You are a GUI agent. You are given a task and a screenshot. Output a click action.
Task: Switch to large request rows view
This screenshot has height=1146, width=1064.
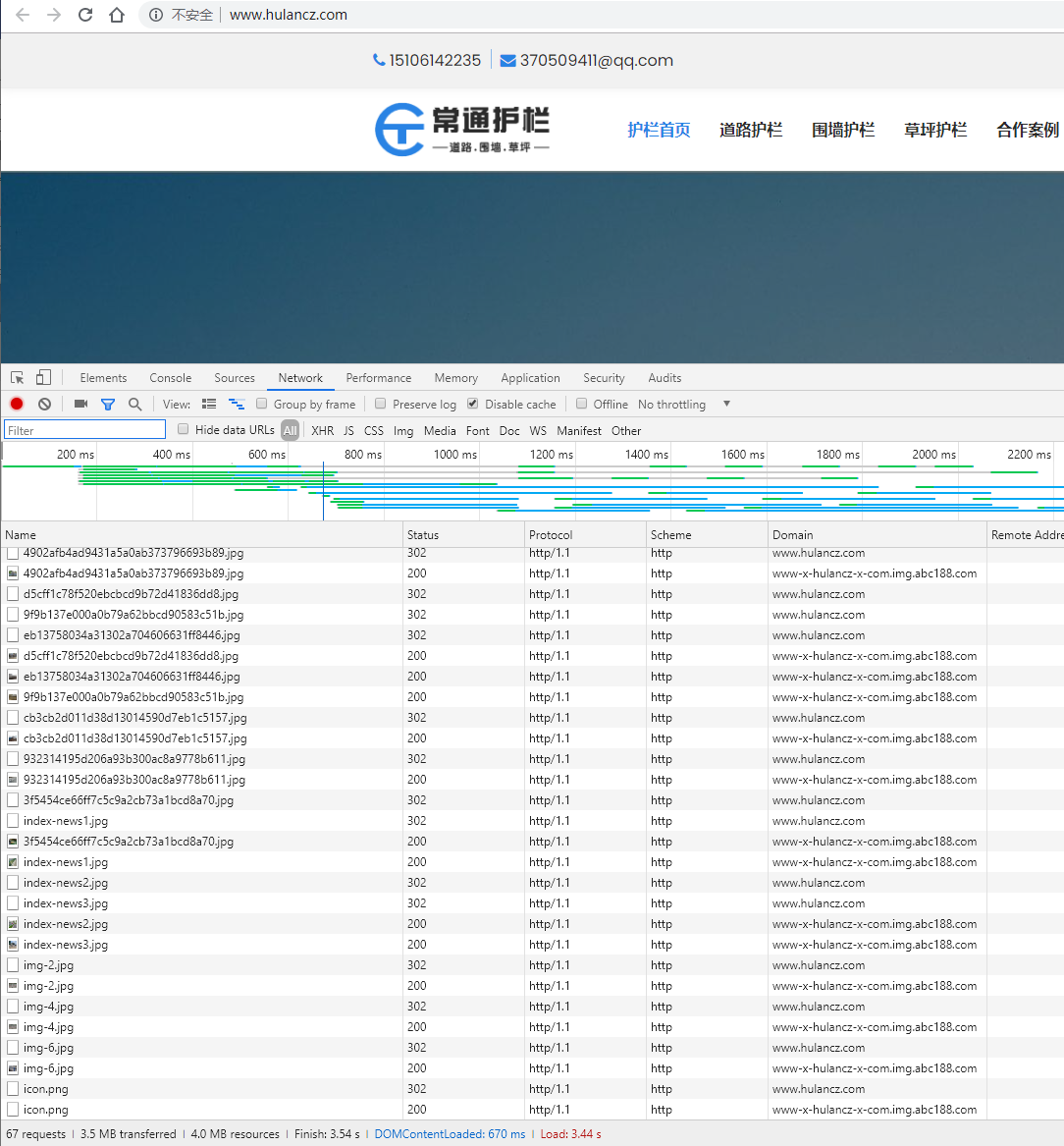(x=209, y=404)
